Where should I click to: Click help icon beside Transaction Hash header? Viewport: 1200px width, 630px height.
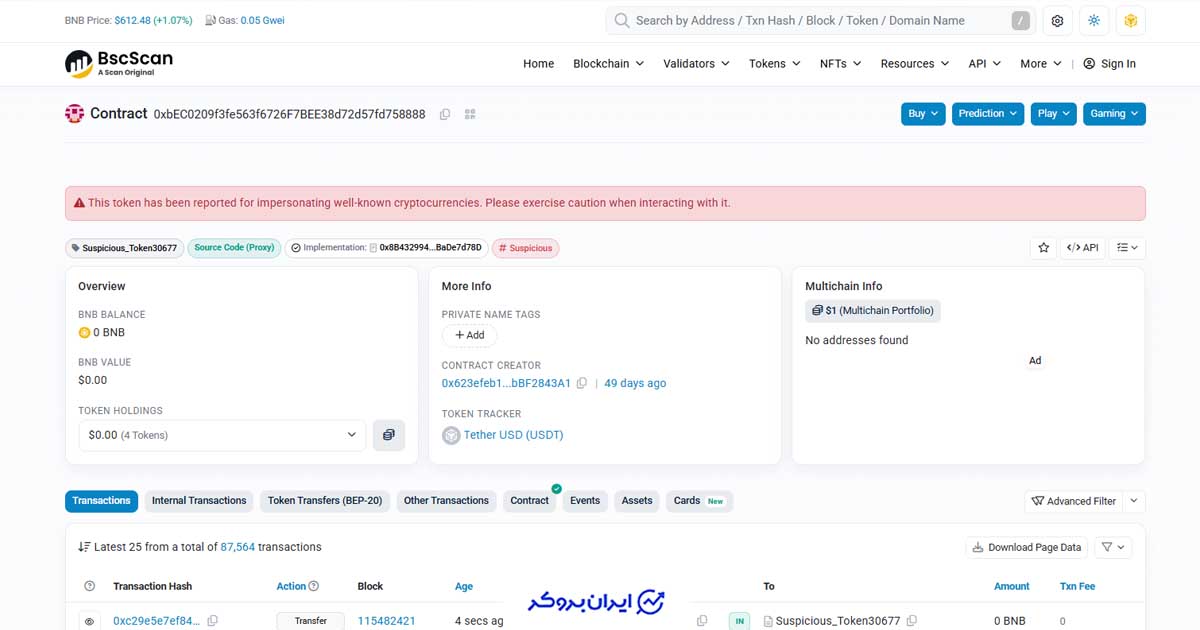[90, 586]
